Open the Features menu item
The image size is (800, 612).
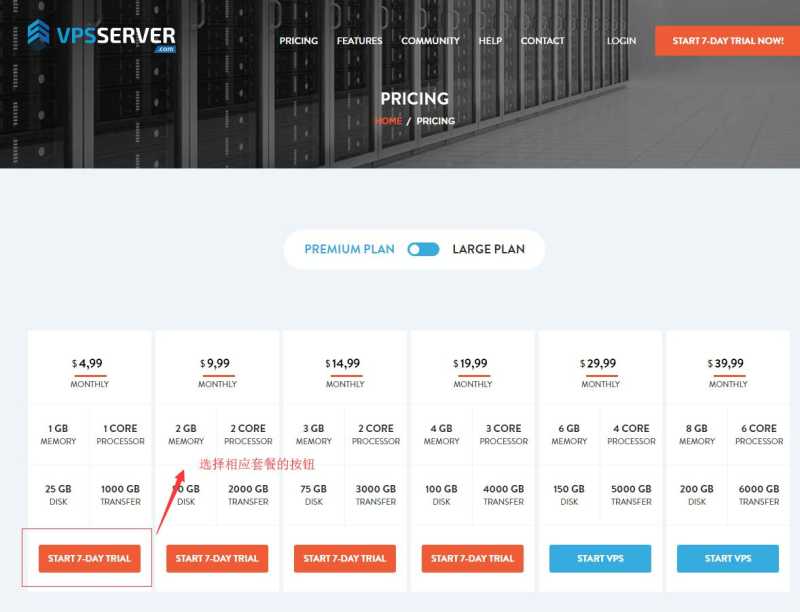coord(359,41)
